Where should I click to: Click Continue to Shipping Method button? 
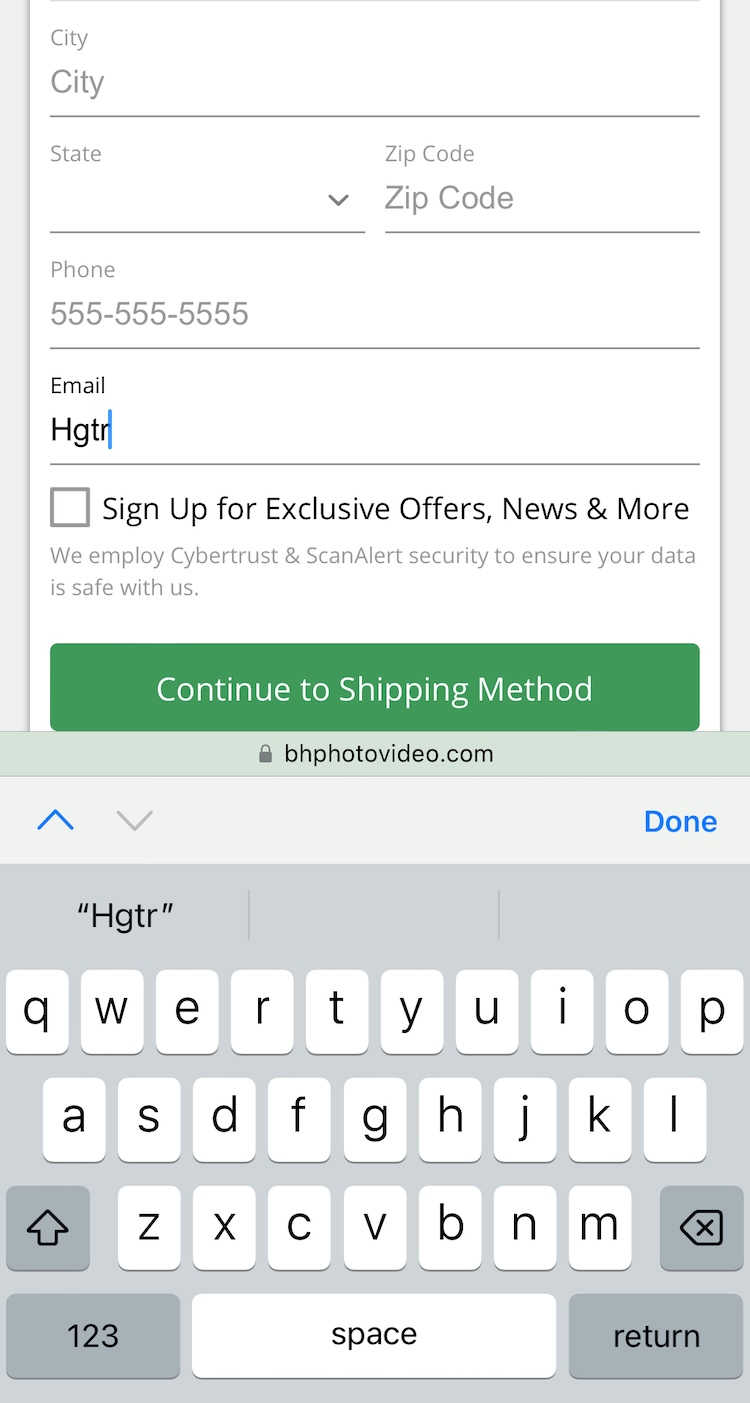pyautogui.click(x=374, y=688)
